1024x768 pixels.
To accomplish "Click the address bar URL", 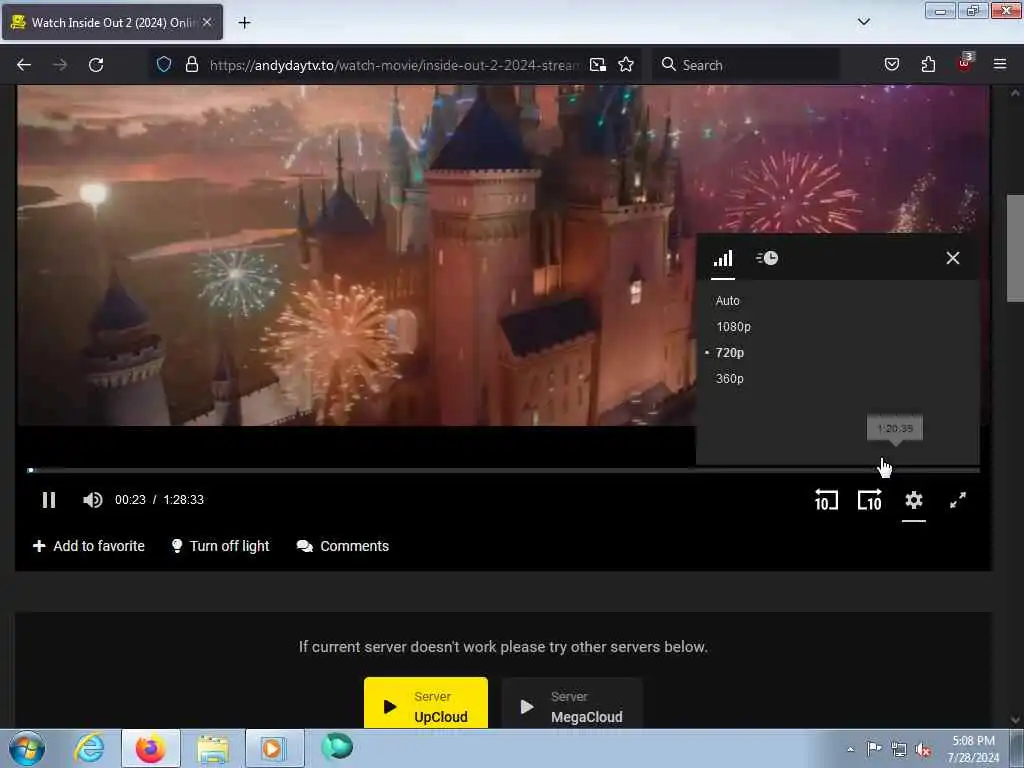I will pos(394,65).
